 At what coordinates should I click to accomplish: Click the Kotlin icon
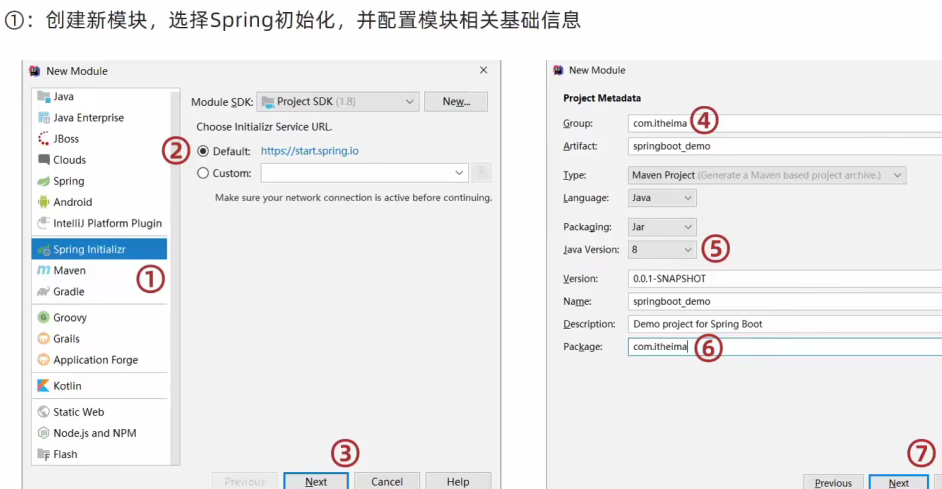43,386
